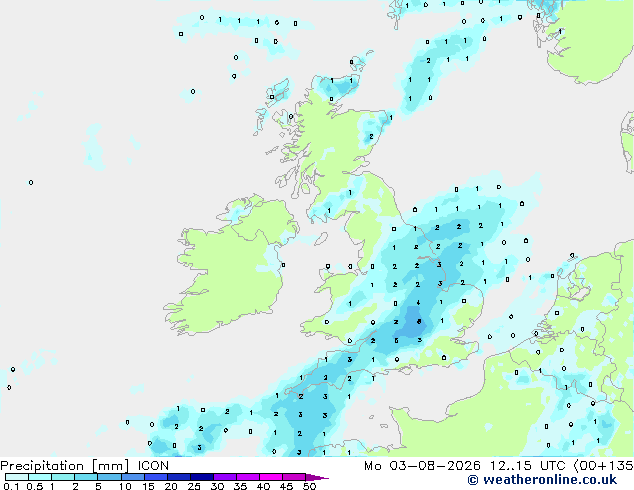634x490 pixels.
Task: Click the legend label '0.5'
Action: pyautogui.click(x=34, y=486)
